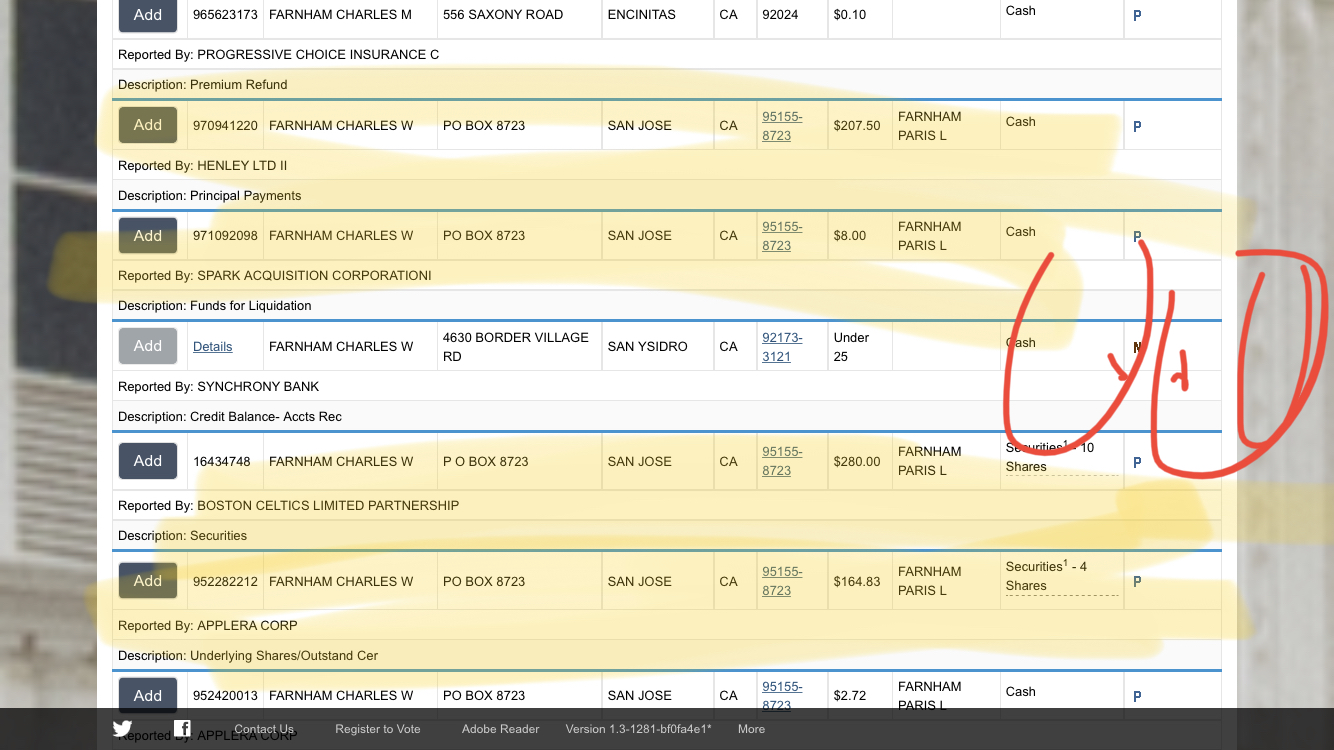This screenshot has height=750, width=1334.
Task: Click P indicator in $2.72 row
Action: tap(1137, 696)
